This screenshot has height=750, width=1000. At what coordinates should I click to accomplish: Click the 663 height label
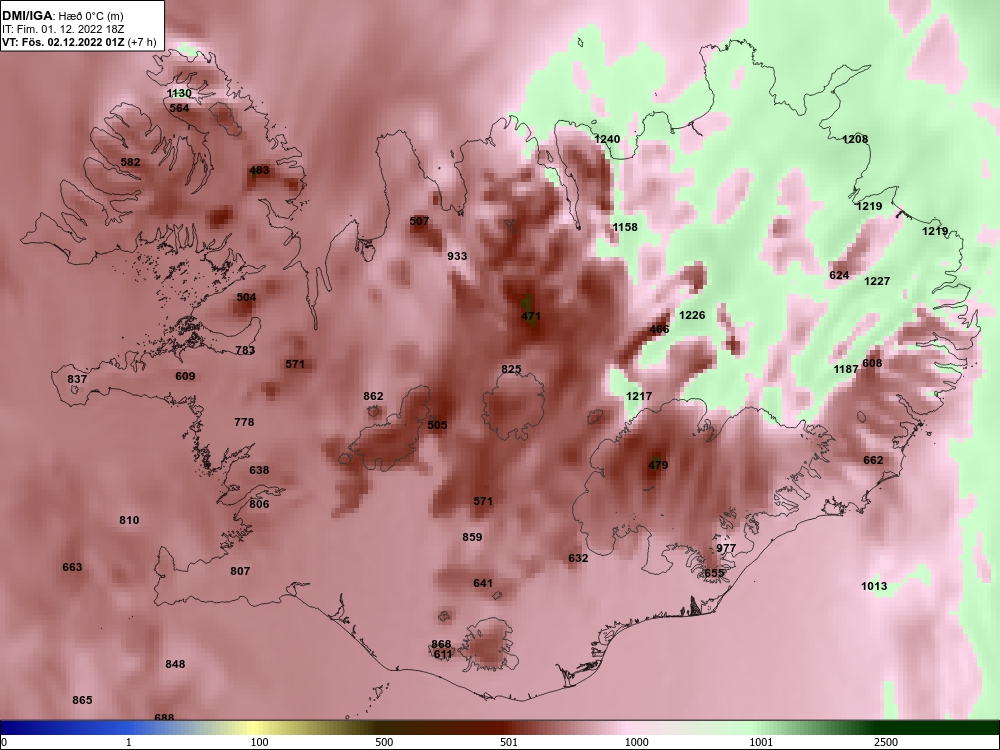pos(73,568)
